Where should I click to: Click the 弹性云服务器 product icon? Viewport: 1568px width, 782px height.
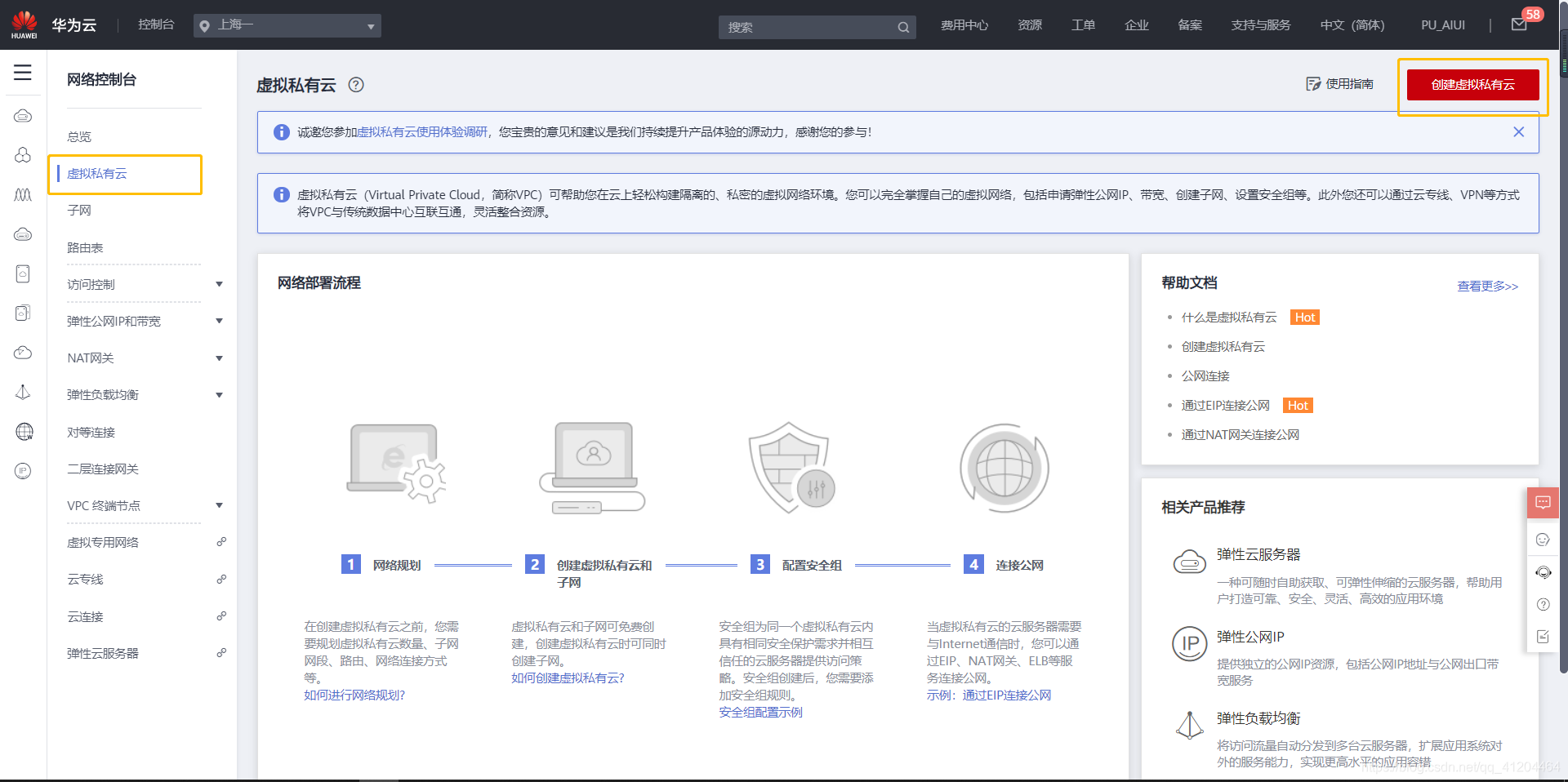pos(1189,562)
